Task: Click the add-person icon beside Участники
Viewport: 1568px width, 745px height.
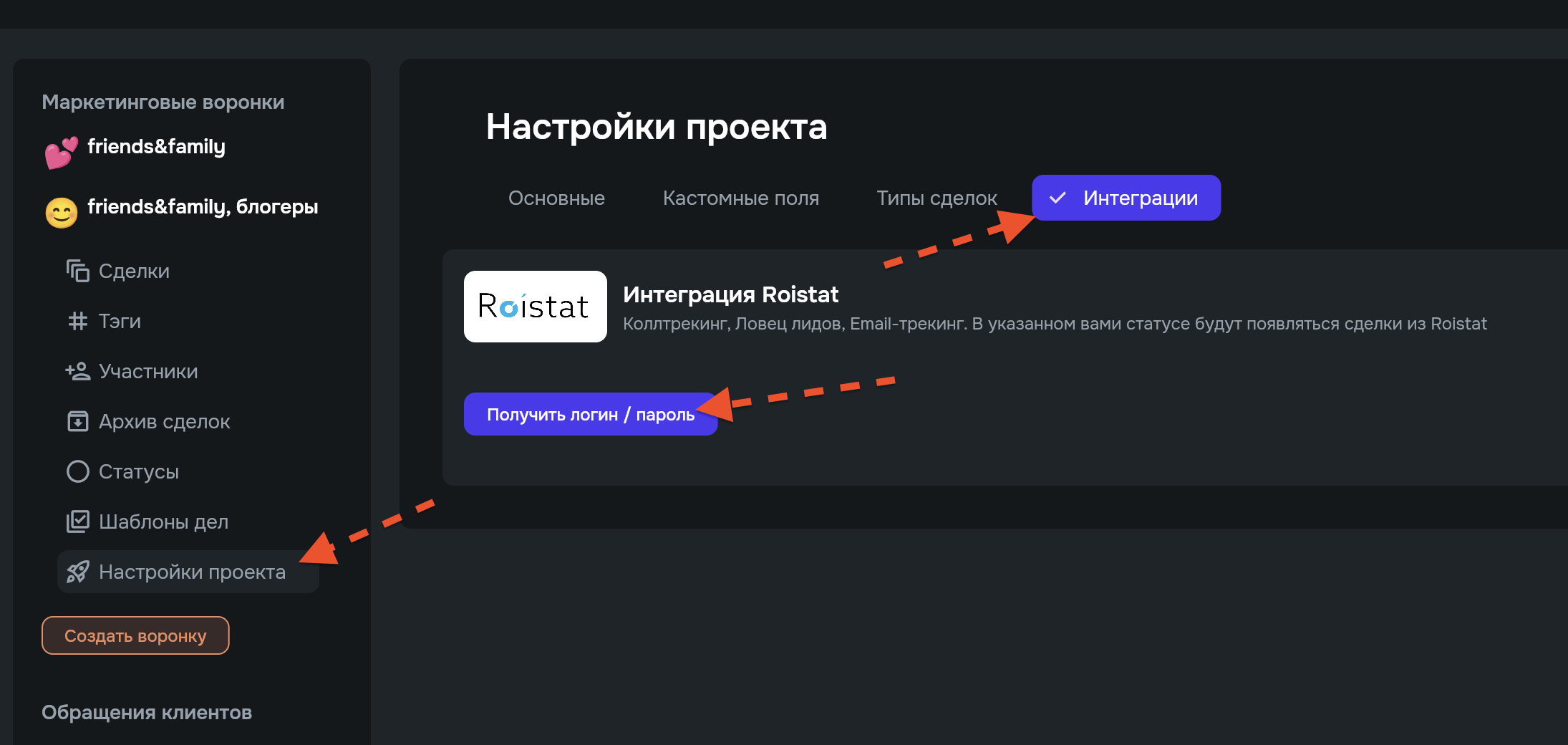Action: [x=77, y=371]
